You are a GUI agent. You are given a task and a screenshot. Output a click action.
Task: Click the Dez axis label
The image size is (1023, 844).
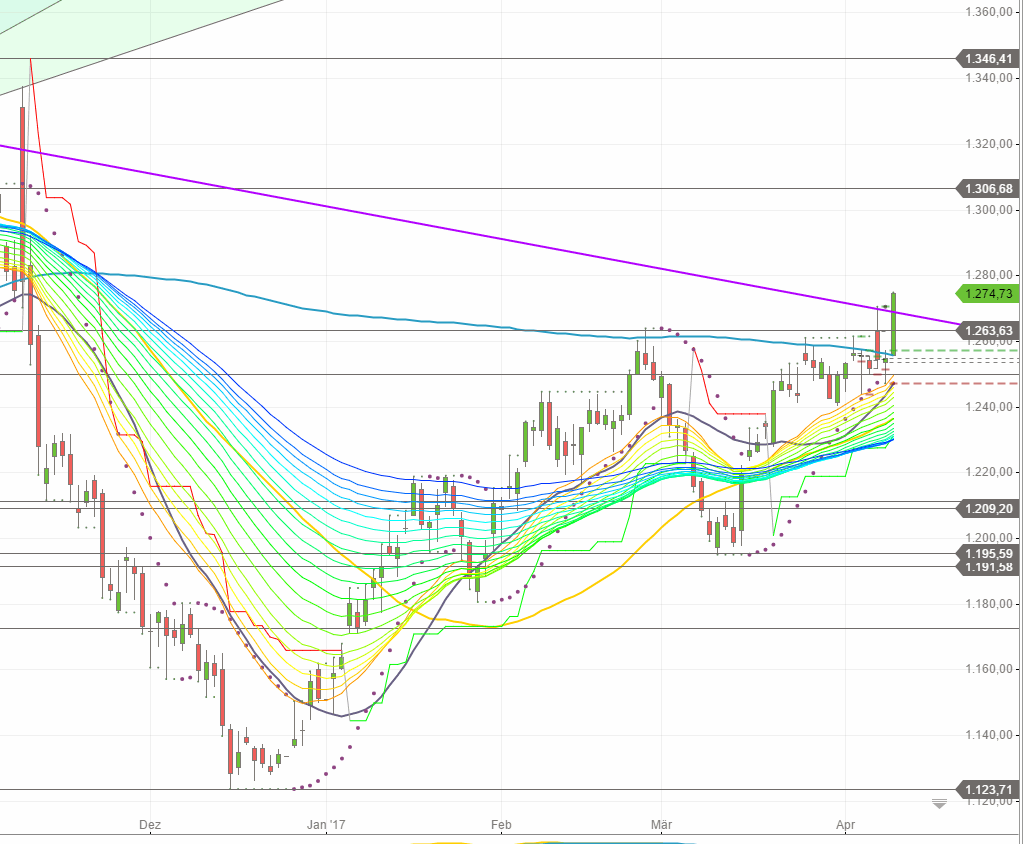coord(150,826)
